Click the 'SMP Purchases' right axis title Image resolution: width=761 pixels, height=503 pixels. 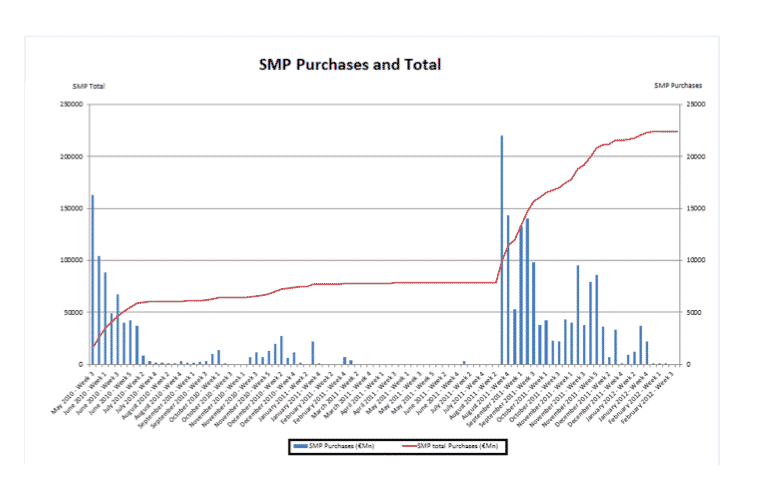click(x=678, y=86)
